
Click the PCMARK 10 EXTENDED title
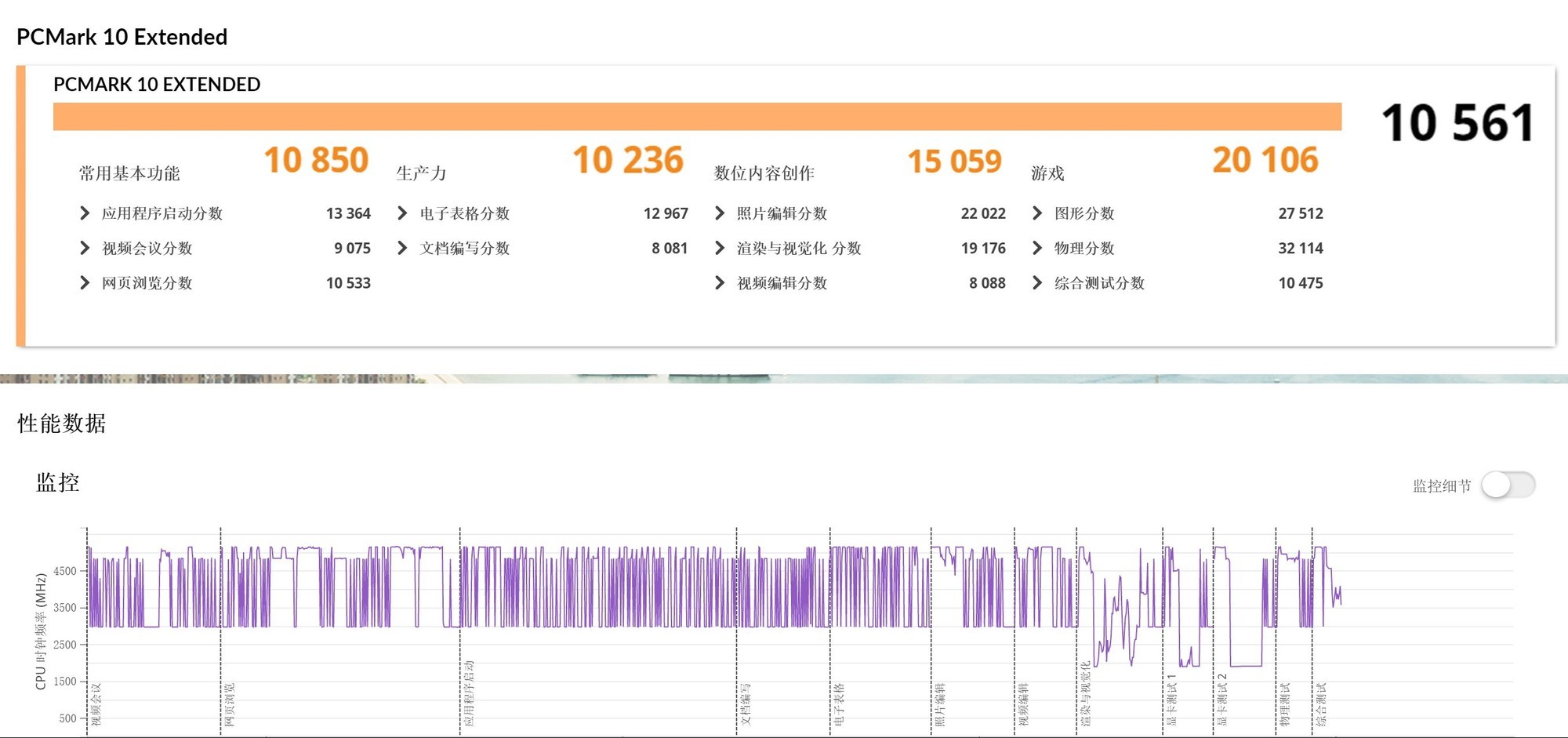pyautogui.click(x=157, y=84)
